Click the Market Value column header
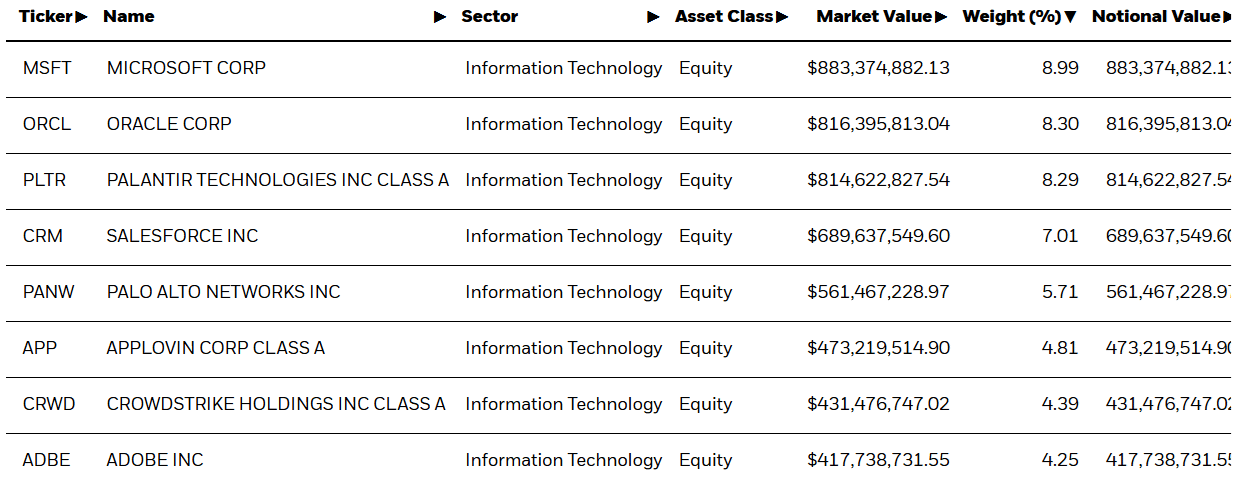The width and height of the screenshot is (1236, 483). (x=874, y=17)
